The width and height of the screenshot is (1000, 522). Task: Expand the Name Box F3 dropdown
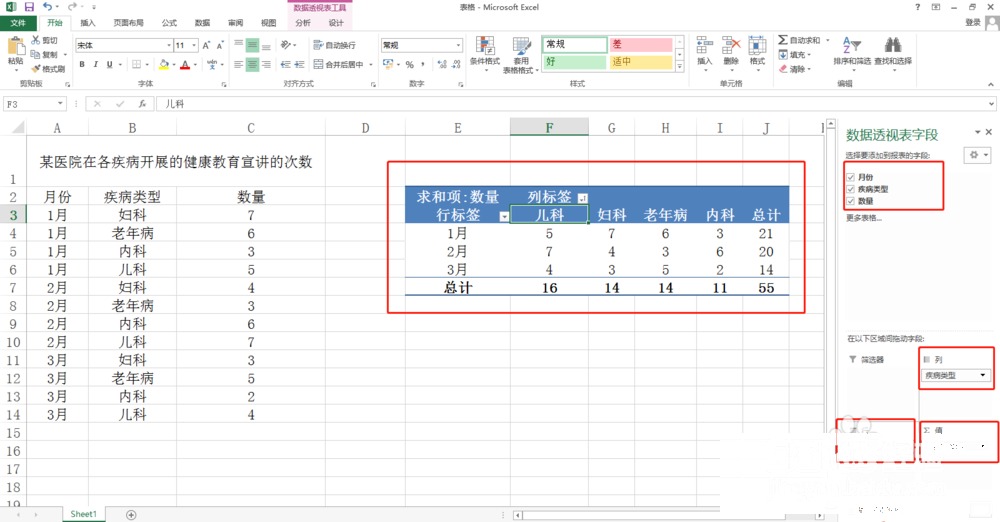pos(60,103)
